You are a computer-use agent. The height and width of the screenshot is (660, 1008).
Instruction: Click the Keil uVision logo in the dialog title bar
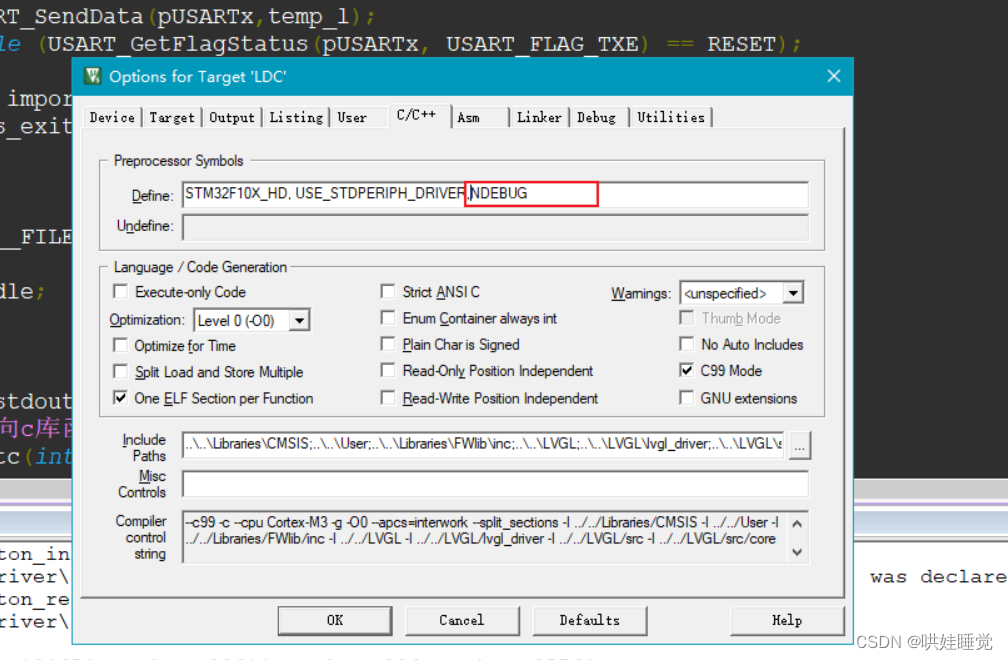click(92, 76)
